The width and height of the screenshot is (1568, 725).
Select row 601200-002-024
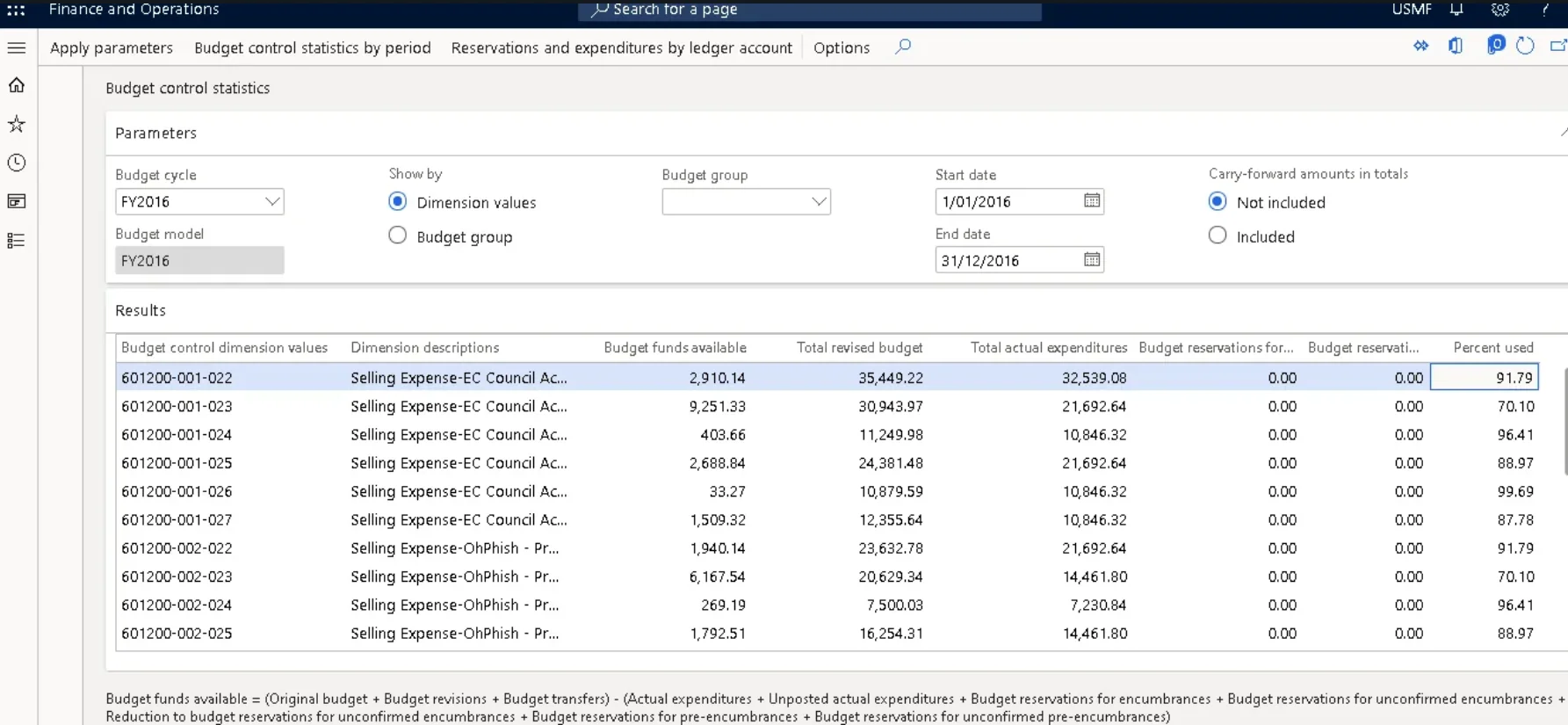[827, 605]
